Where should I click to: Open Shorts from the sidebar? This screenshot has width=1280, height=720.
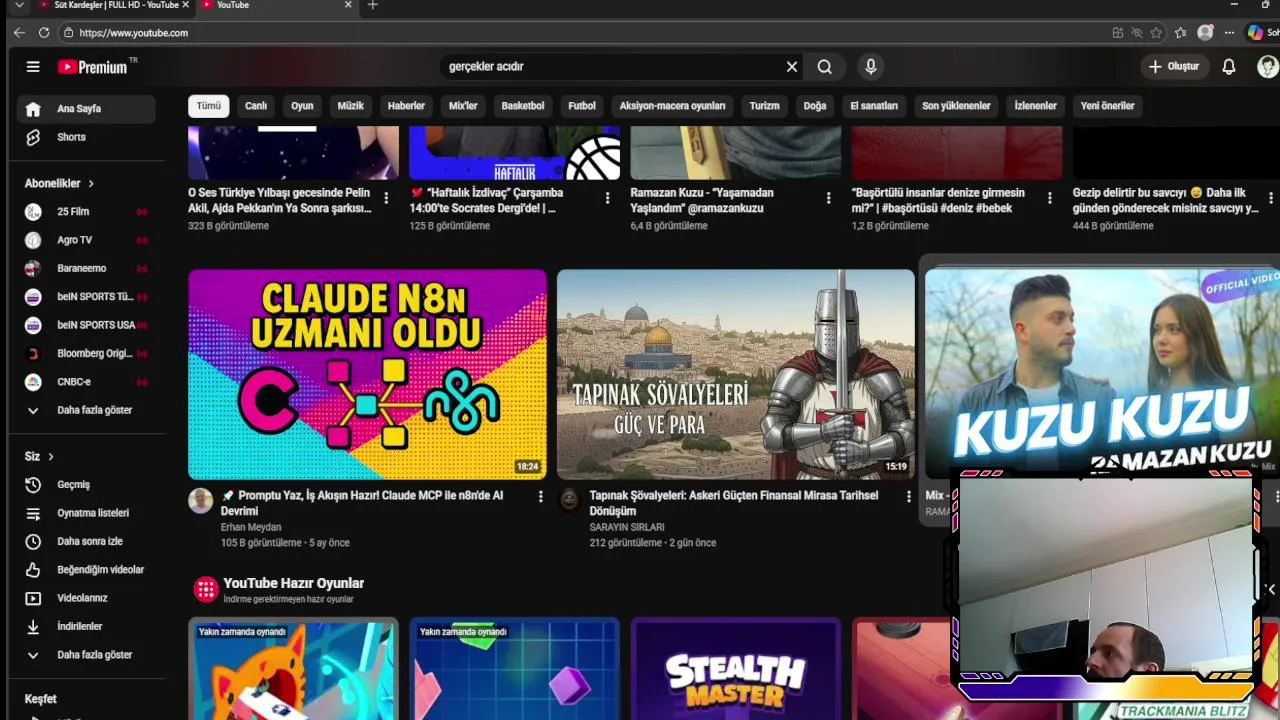pyautogui.click(x=86, y=137)
